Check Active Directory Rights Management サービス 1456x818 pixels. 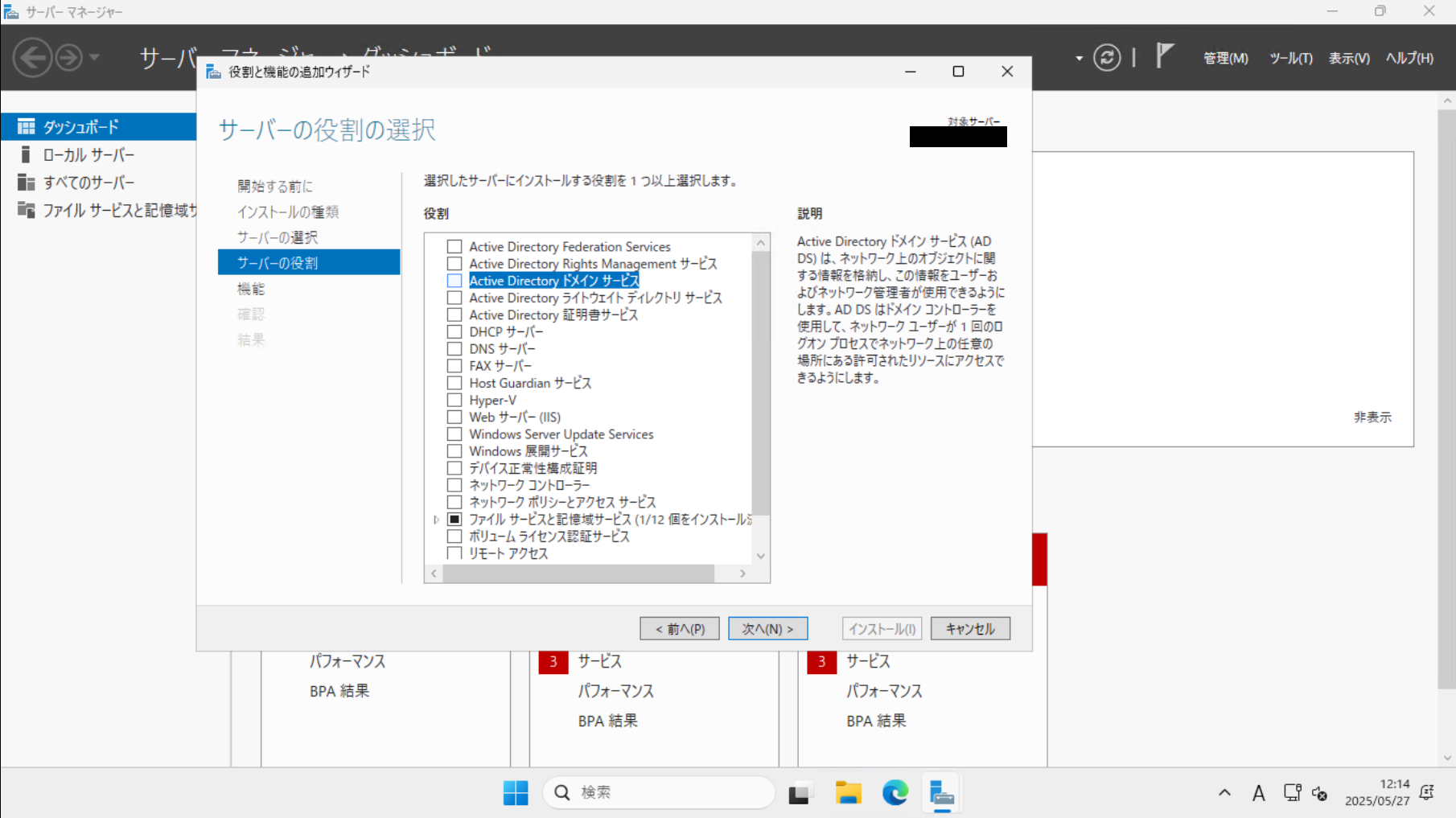(454, 264)
